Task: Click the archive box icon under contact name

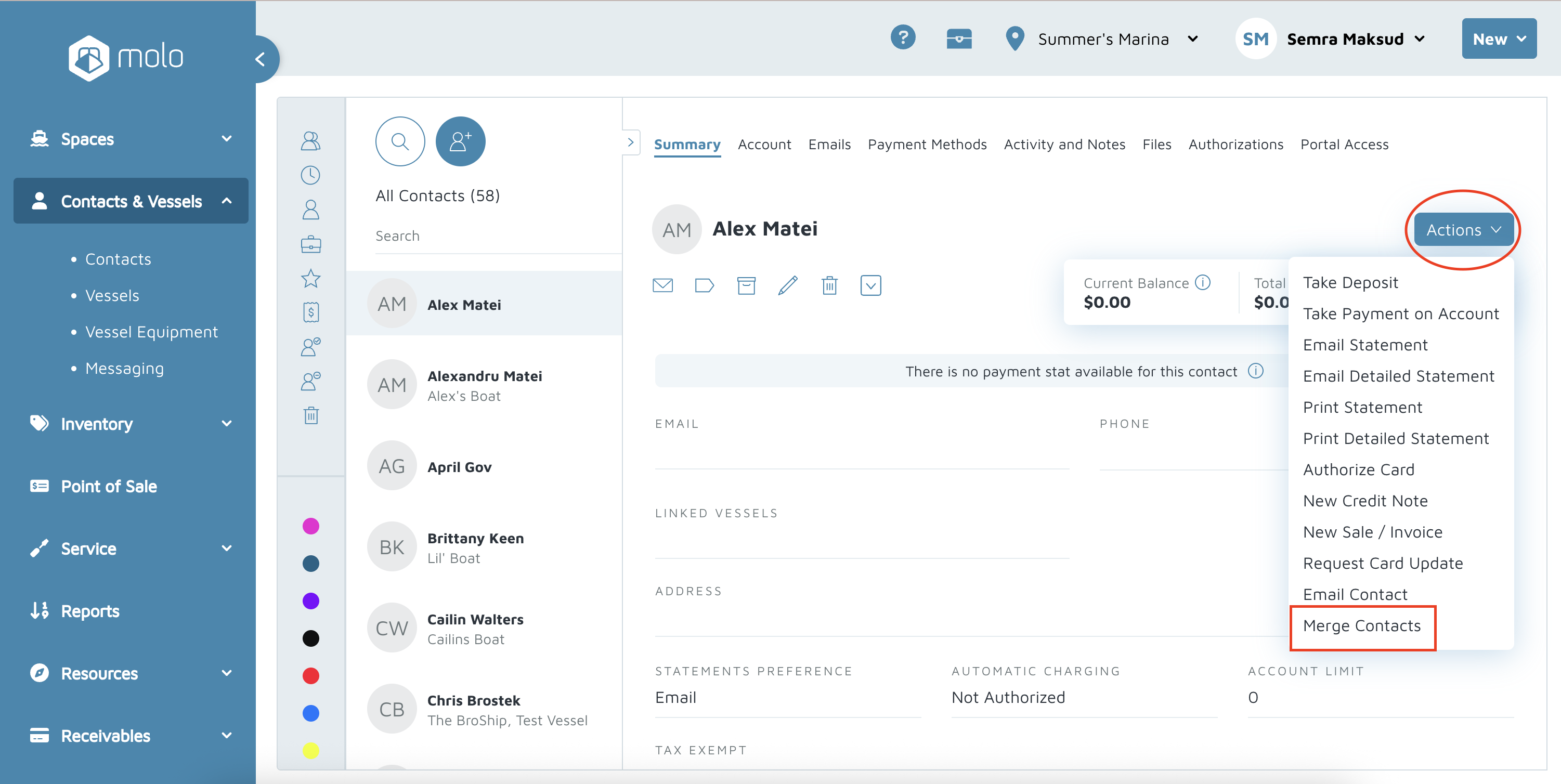Action: coord(746,285)
